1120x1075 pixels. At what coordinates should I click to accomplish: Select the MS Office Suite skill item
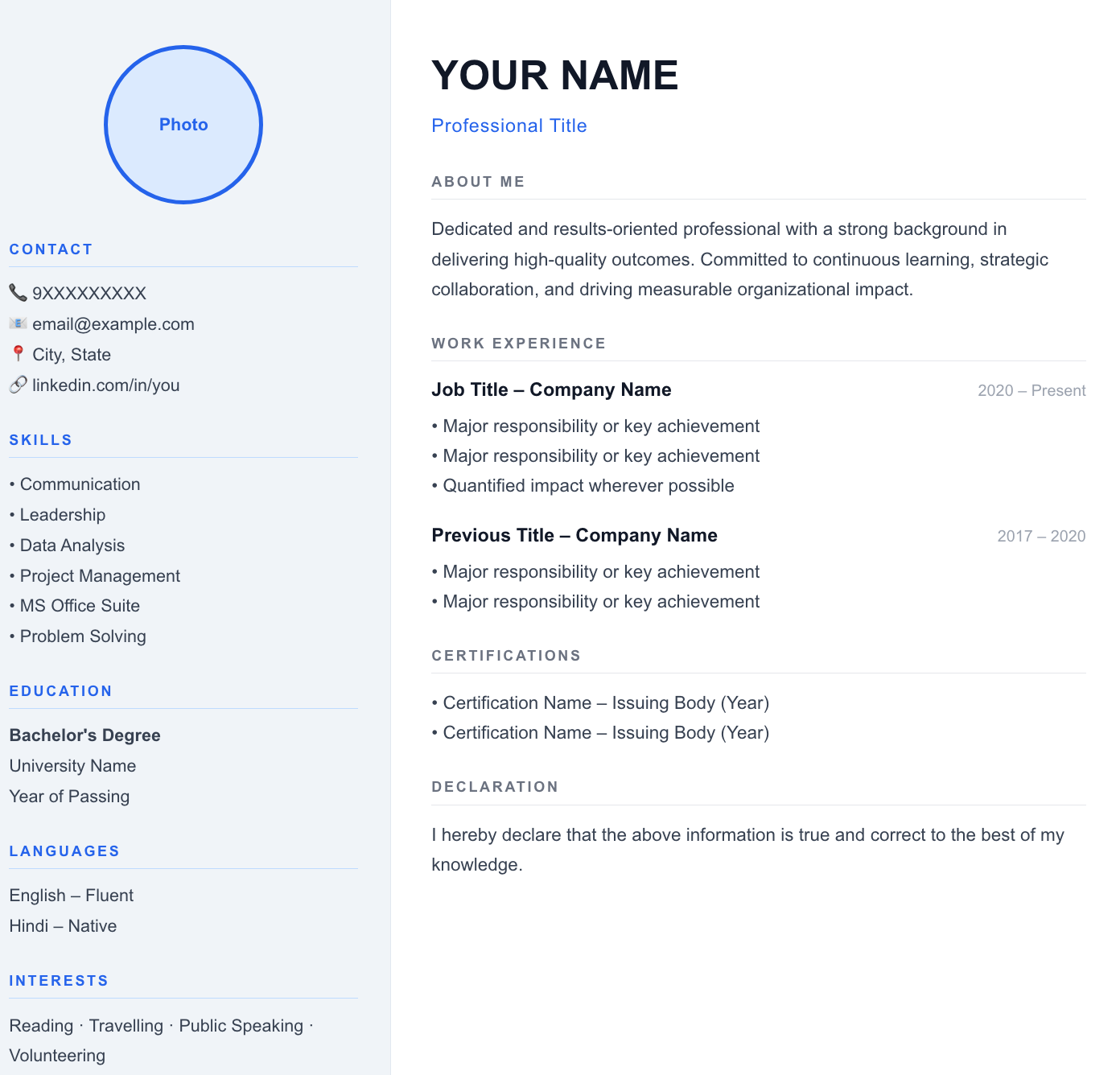(75, 606)
